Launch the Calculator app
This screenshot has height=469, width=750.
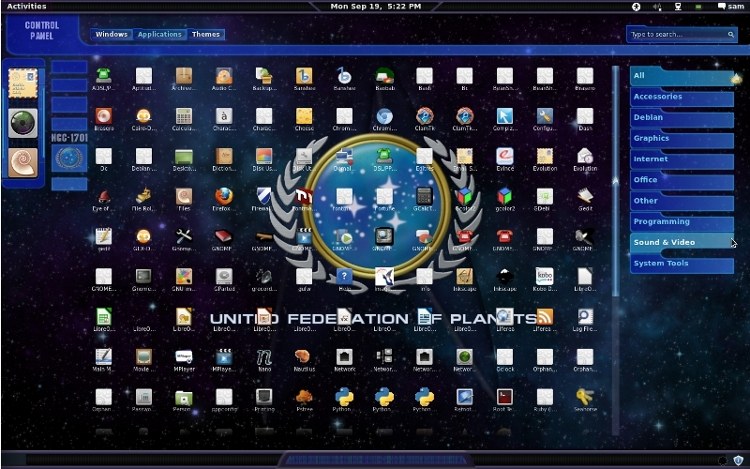tap(184, 116)
